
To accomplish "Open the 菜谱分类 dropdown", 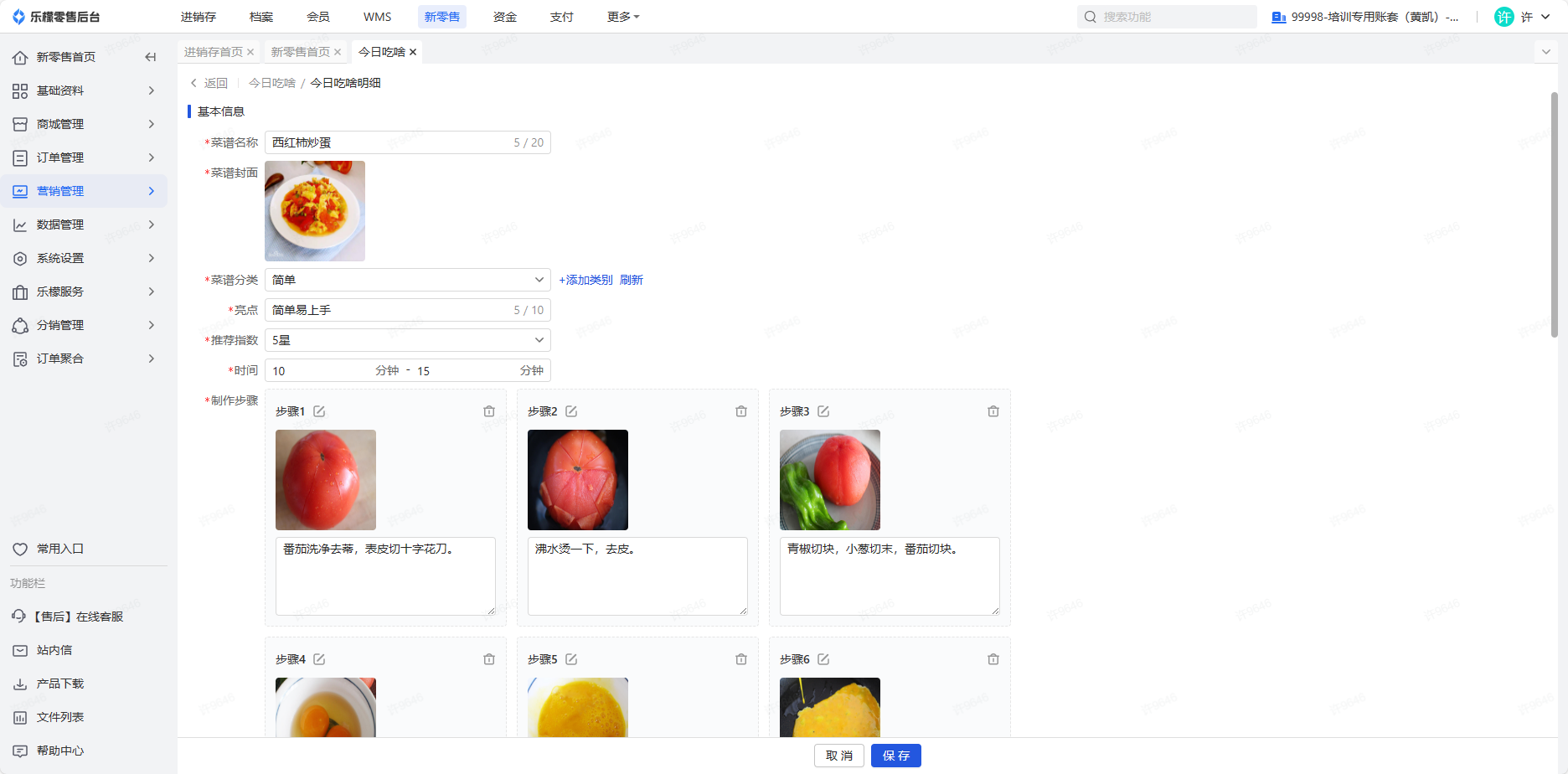I will (408, 280).
